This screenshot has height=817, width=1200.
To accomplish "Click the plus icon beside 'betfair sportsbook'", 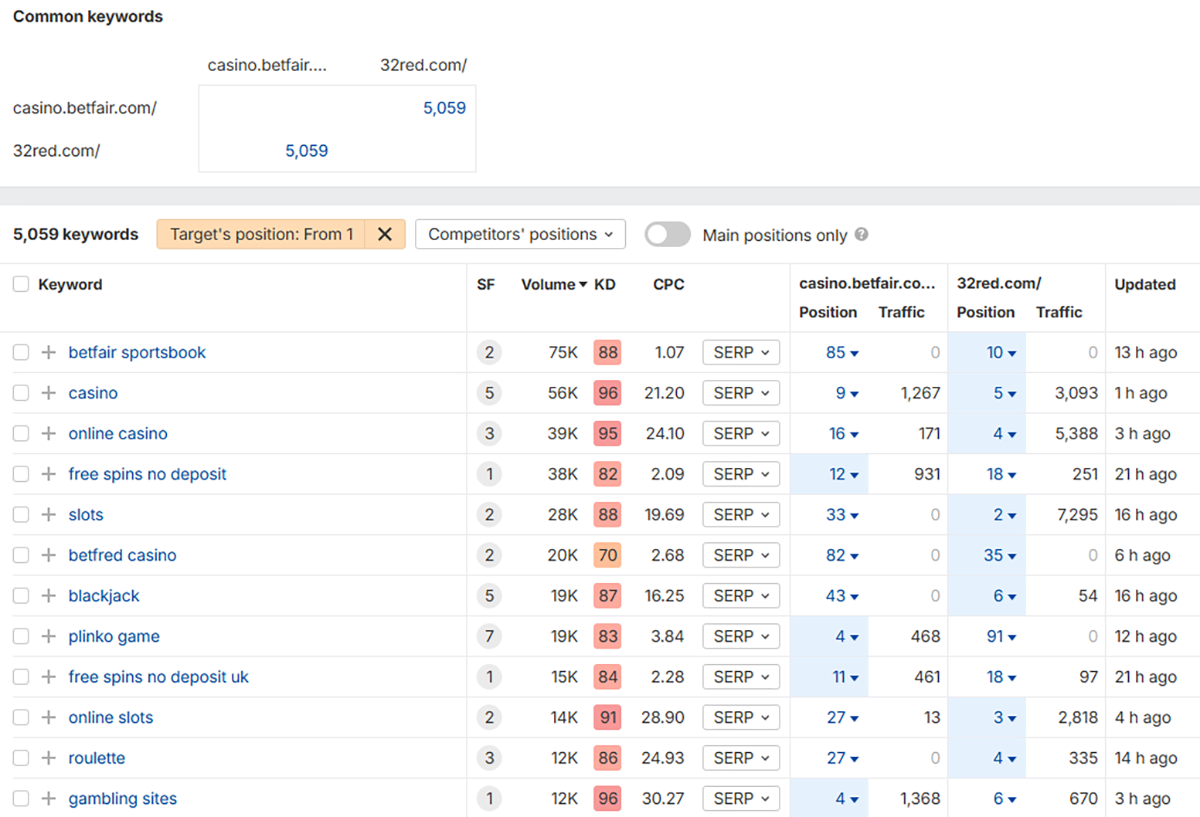I will pyautogui.click(x=48, y=353).
